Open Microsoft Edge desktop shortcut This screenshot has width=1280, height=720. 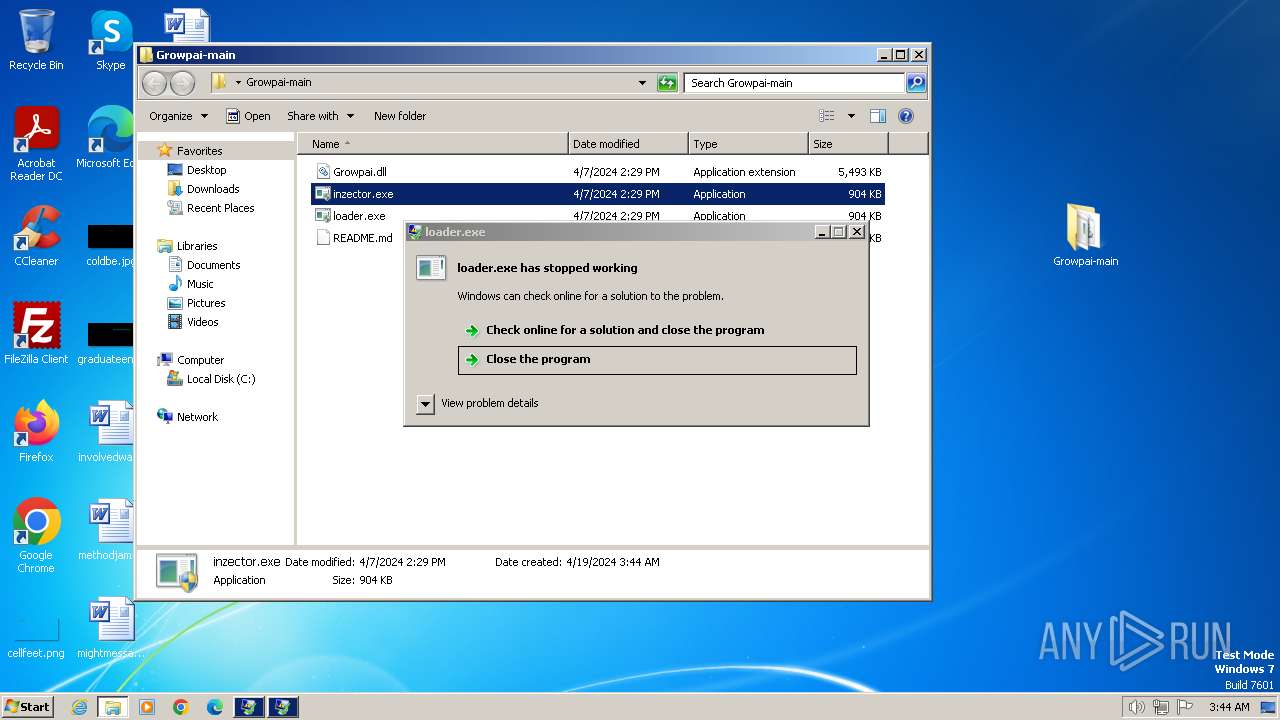tap(108, 138)
